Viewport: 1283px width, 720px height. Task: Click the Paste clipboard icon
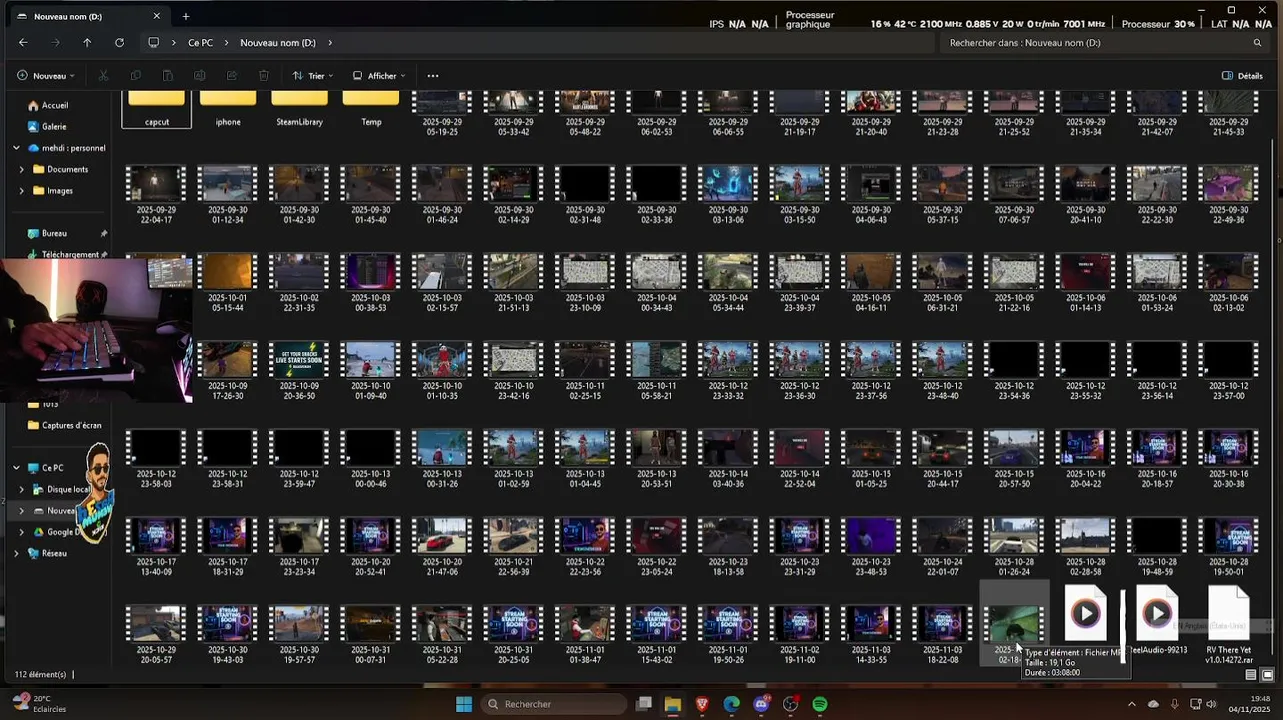[168, 76]
